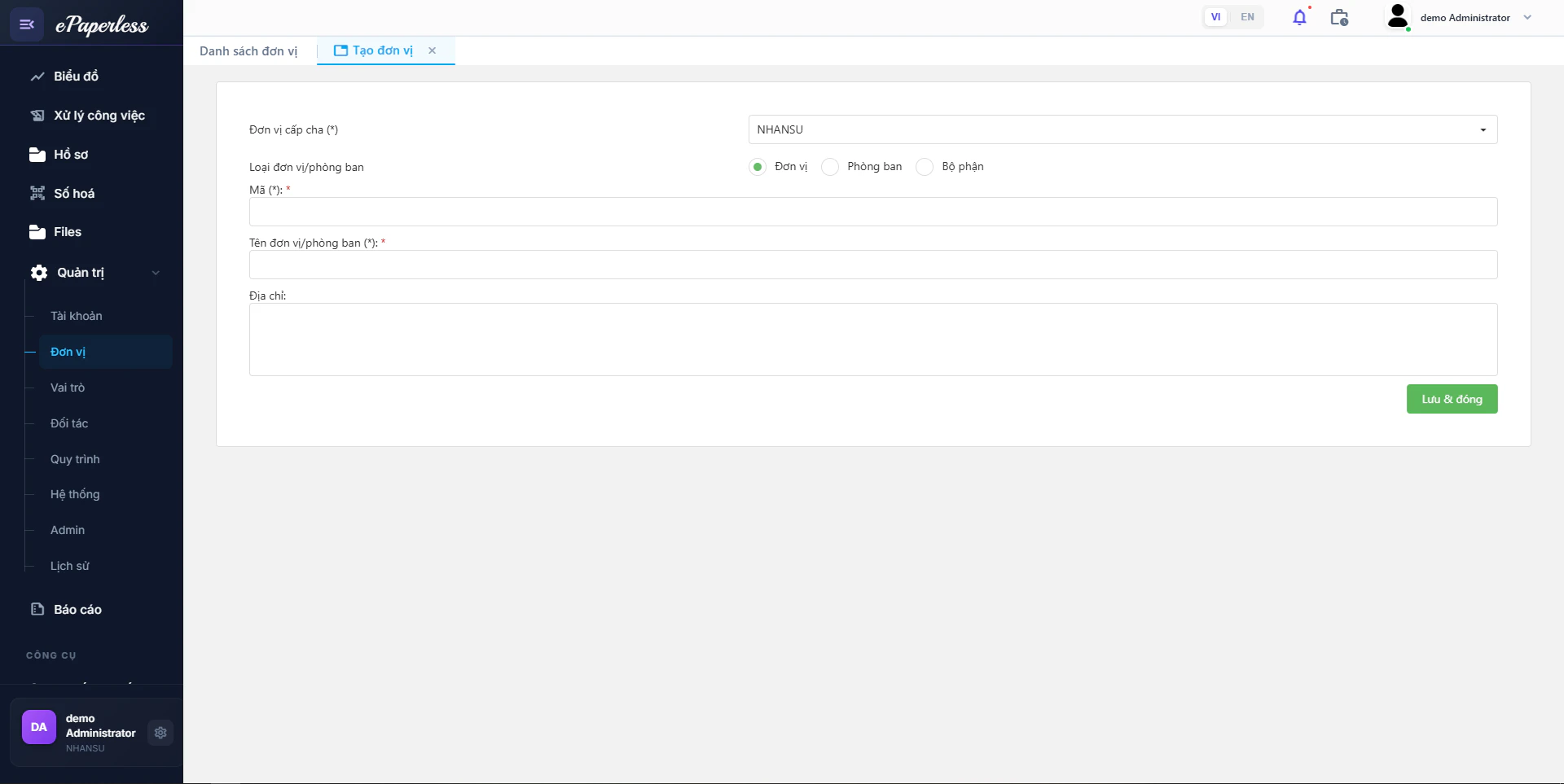The image size is (1564, 784).
Task: Open the sidebar profile settings gear
Action: coord(160,733)
